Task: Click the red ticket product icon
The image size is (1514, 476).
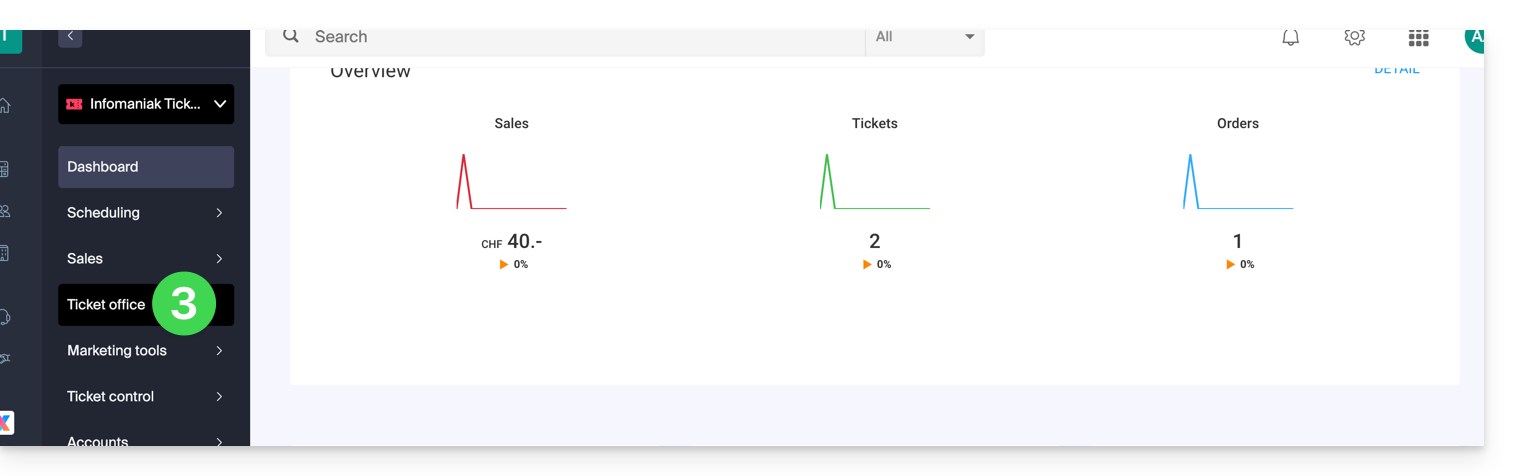Action: point(74,104)
